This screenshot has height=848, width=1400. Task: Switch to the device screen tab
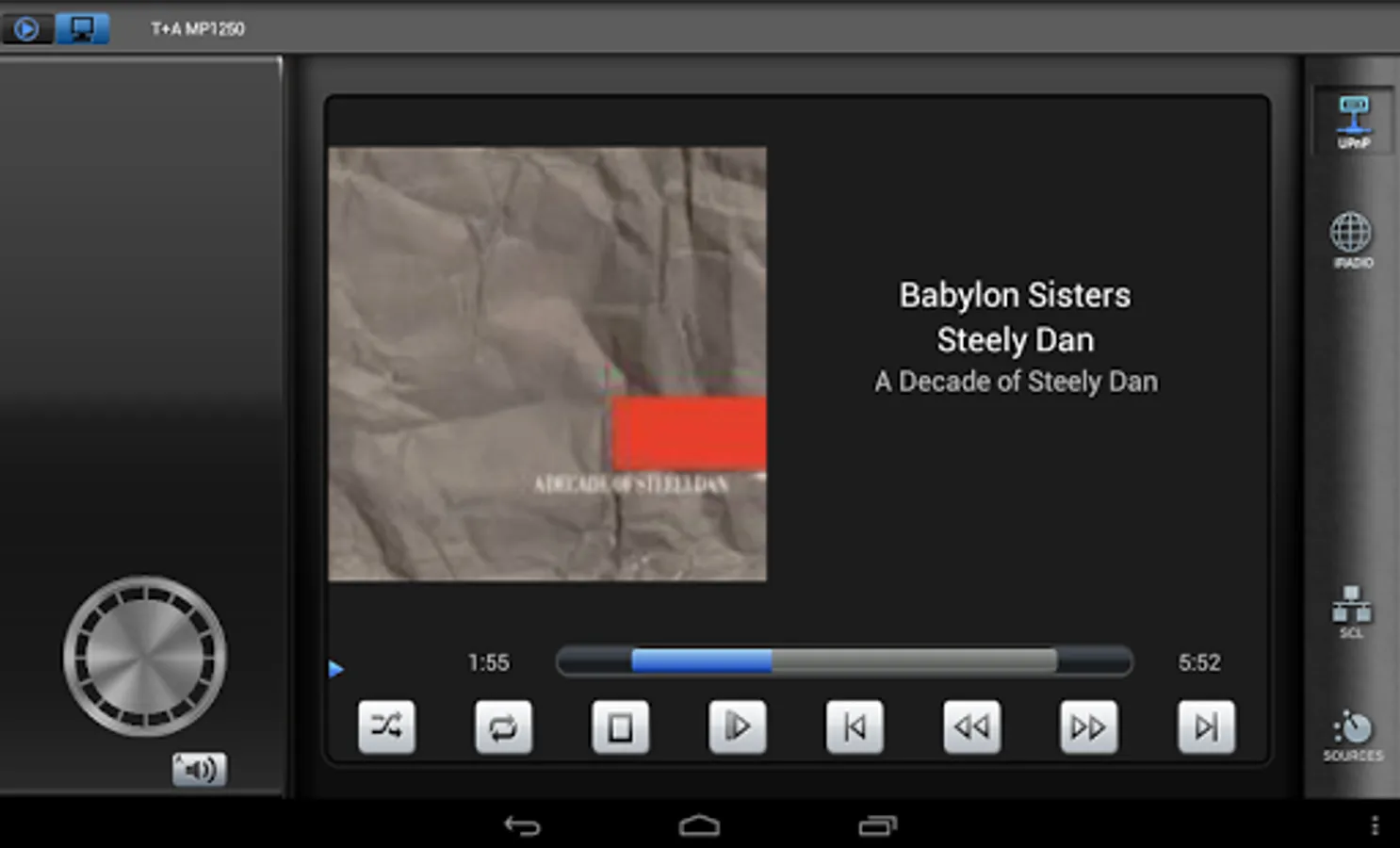[x=83, y=29]
